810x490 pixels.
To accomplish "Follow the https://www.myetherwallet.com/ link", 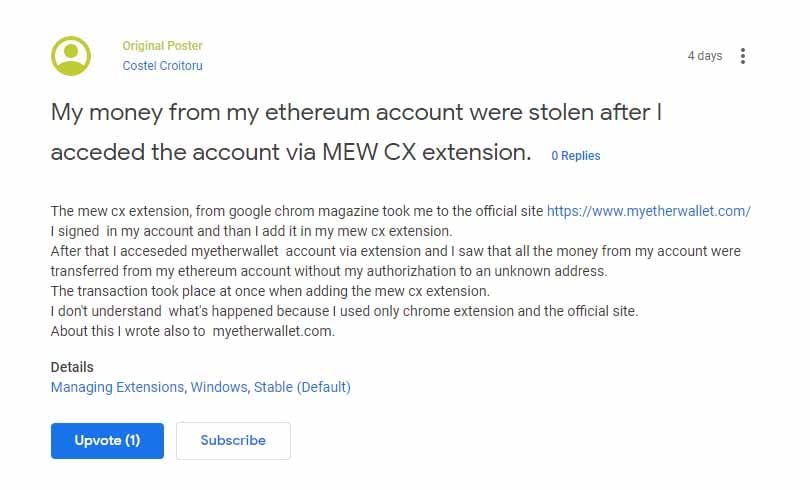I will [648, 211].
